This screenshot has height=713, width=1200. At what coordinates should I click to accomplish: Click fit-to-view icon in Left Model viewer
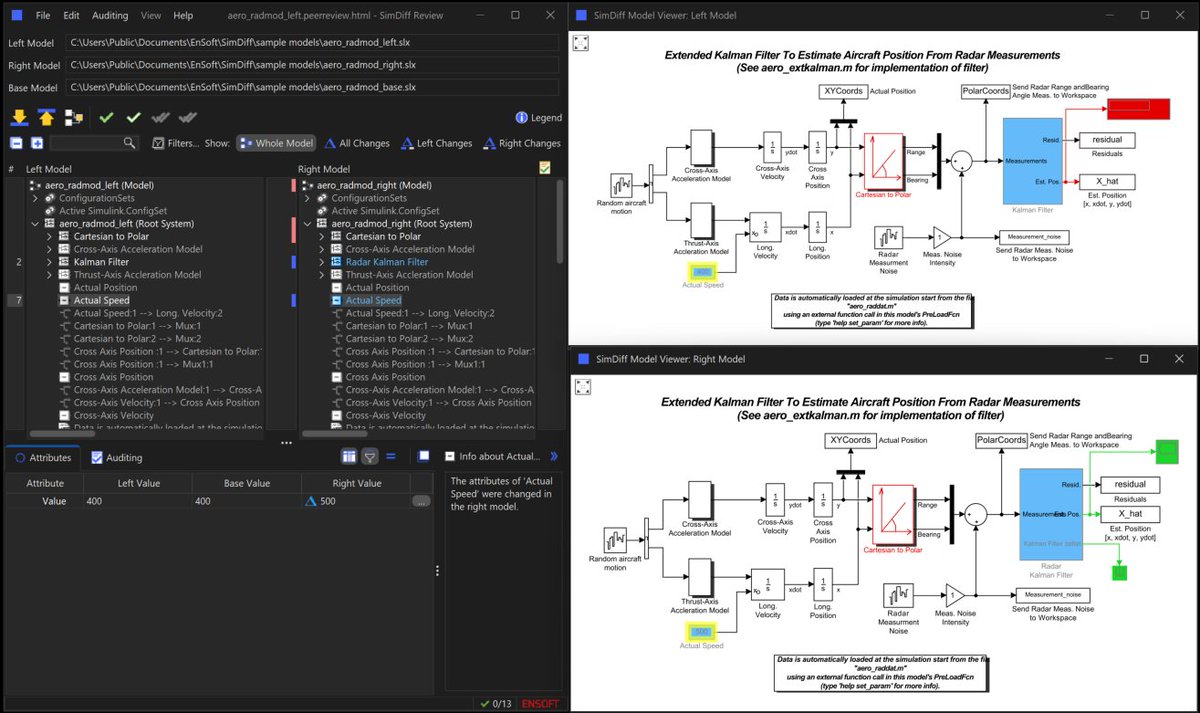click(x=581, y=43)
